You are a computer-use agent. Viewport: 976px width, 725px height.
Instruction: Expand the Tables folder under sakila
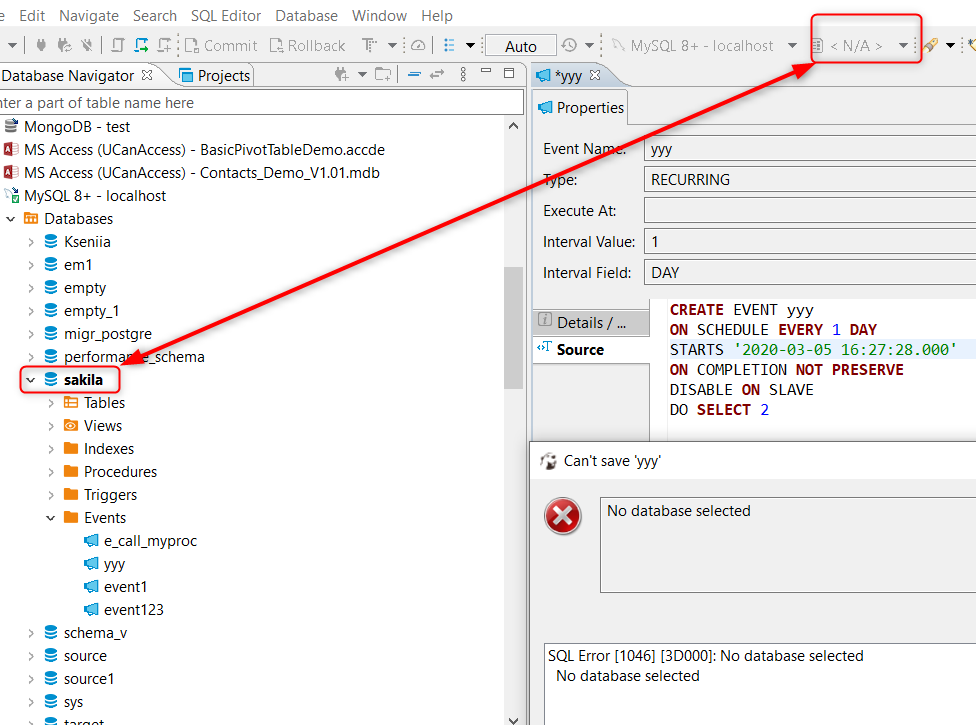point(51,403)
